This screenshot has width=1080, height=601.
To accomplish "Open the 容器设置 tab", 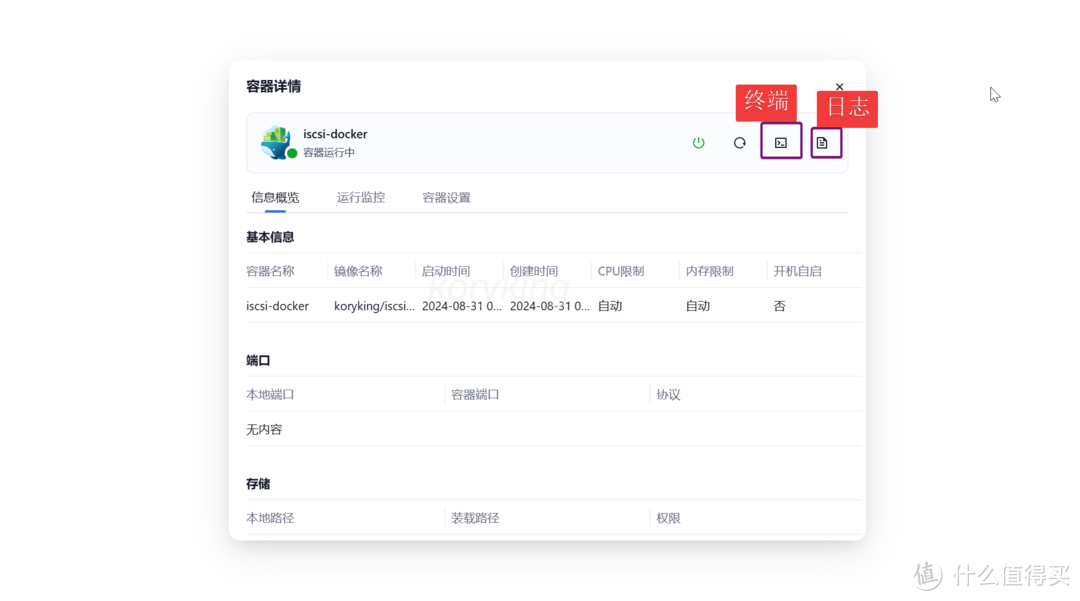I will click(446, 197).
